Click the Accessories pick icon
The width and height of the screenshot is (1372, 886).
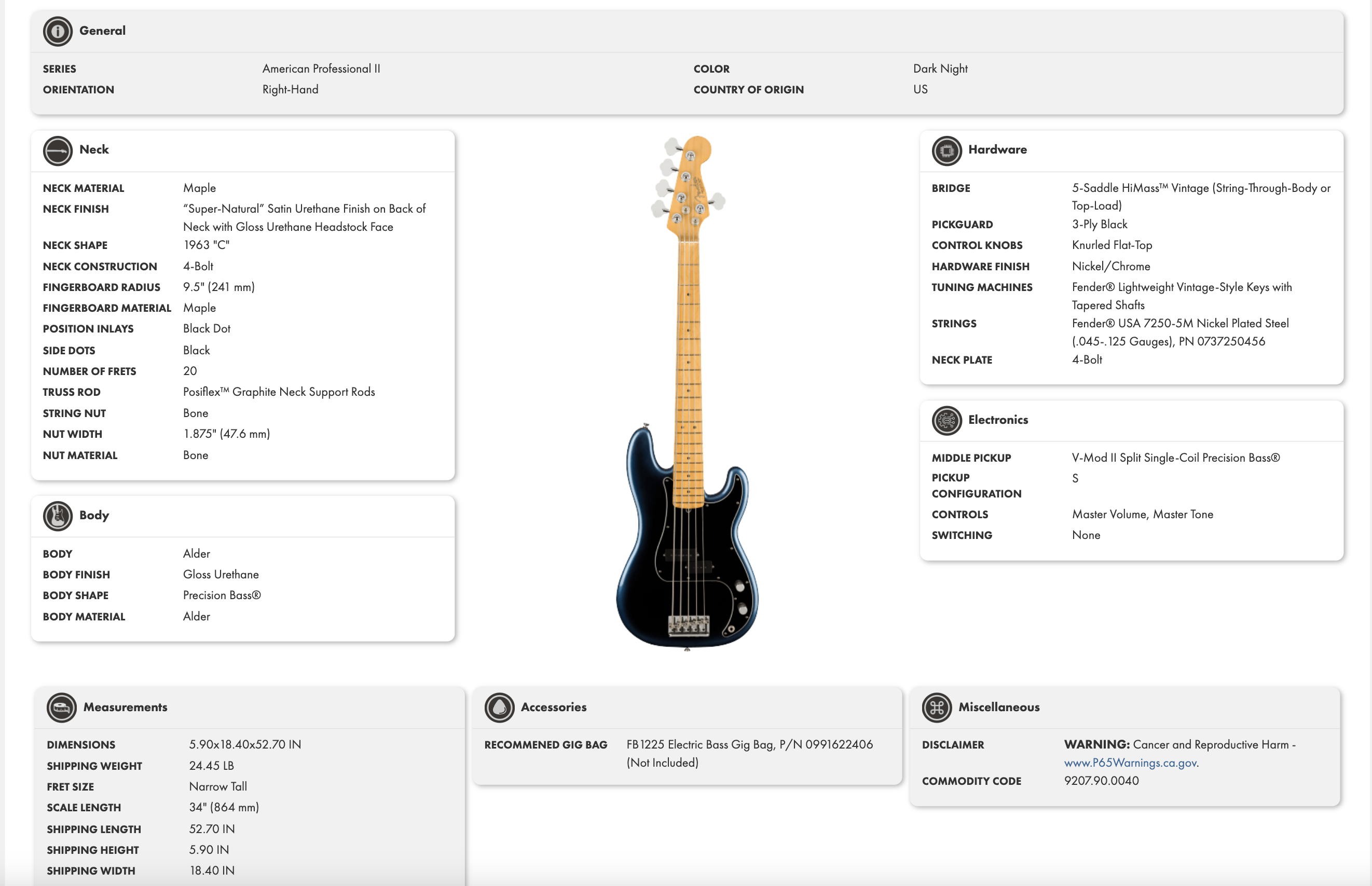[x=500, y=708]
